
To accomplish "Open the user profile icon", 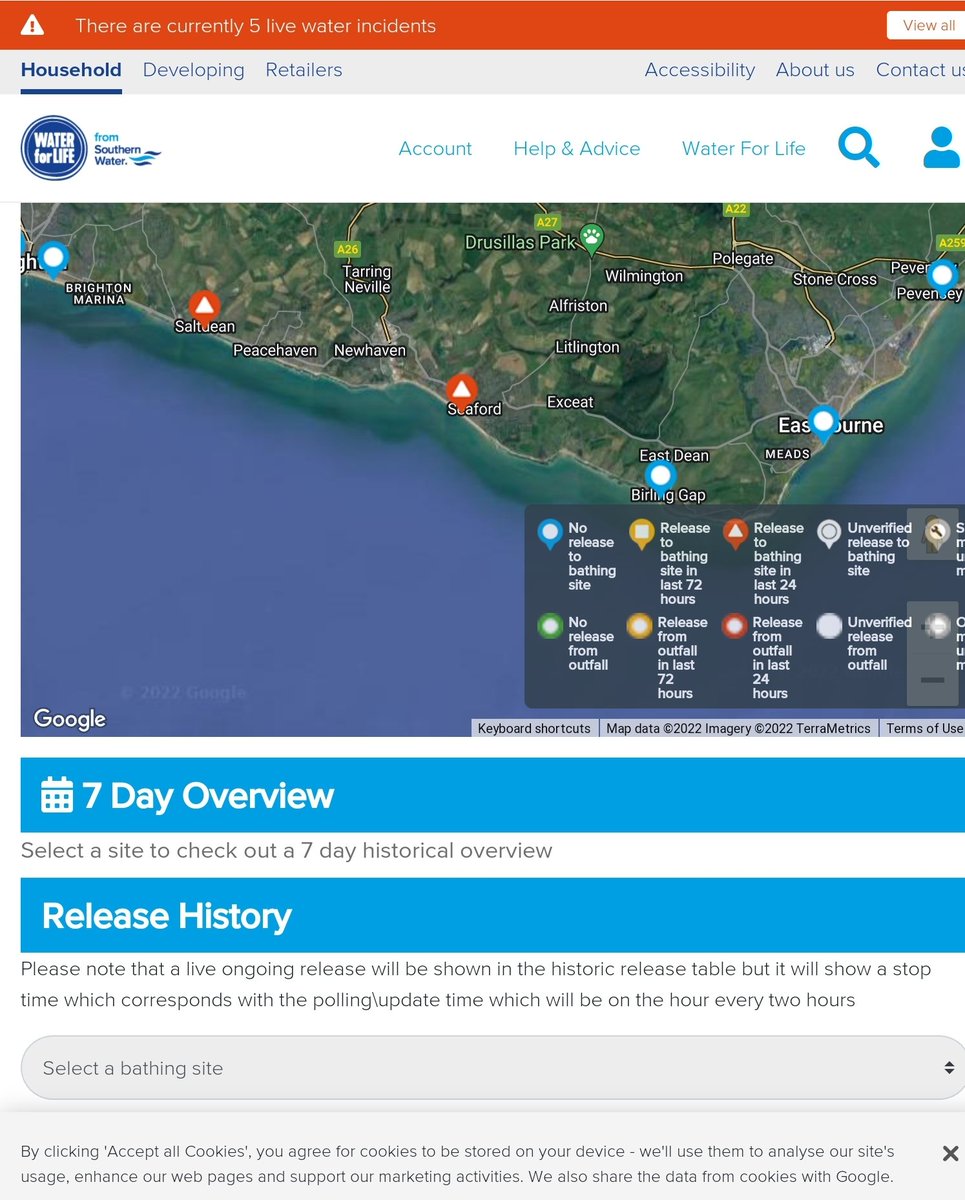I will point(943,148).
